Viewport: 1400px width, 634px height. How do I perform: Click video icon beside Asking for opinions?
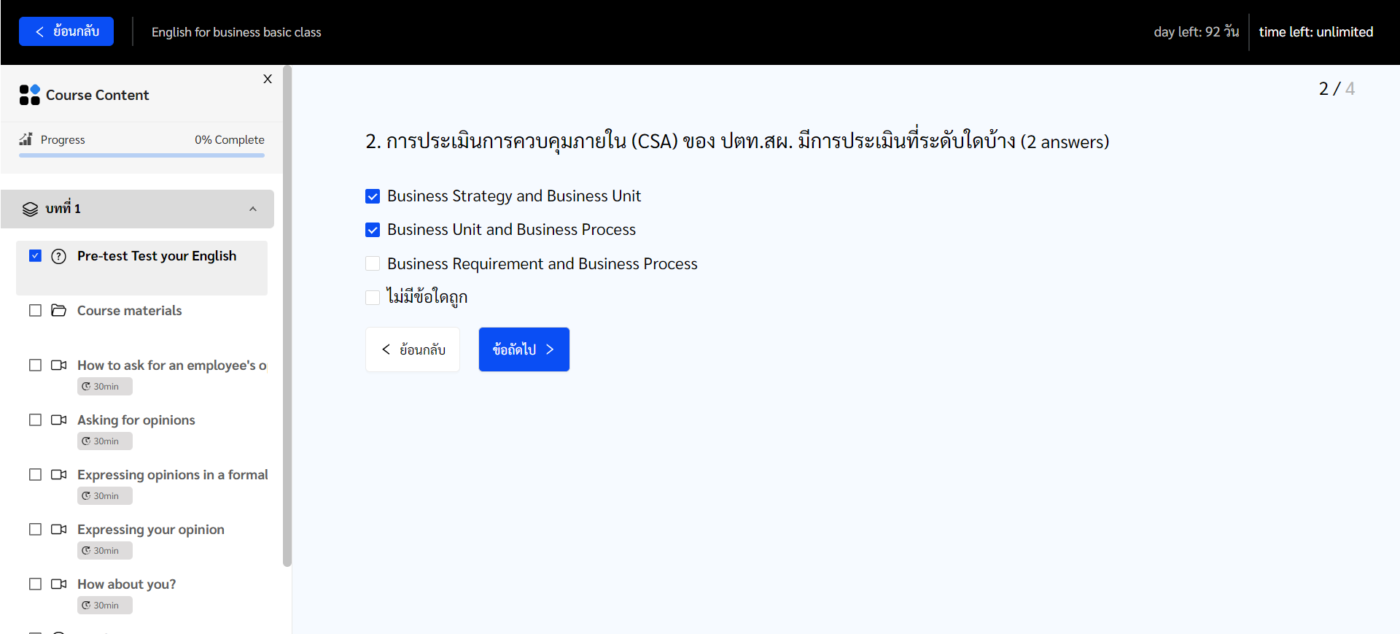point(59,420)
